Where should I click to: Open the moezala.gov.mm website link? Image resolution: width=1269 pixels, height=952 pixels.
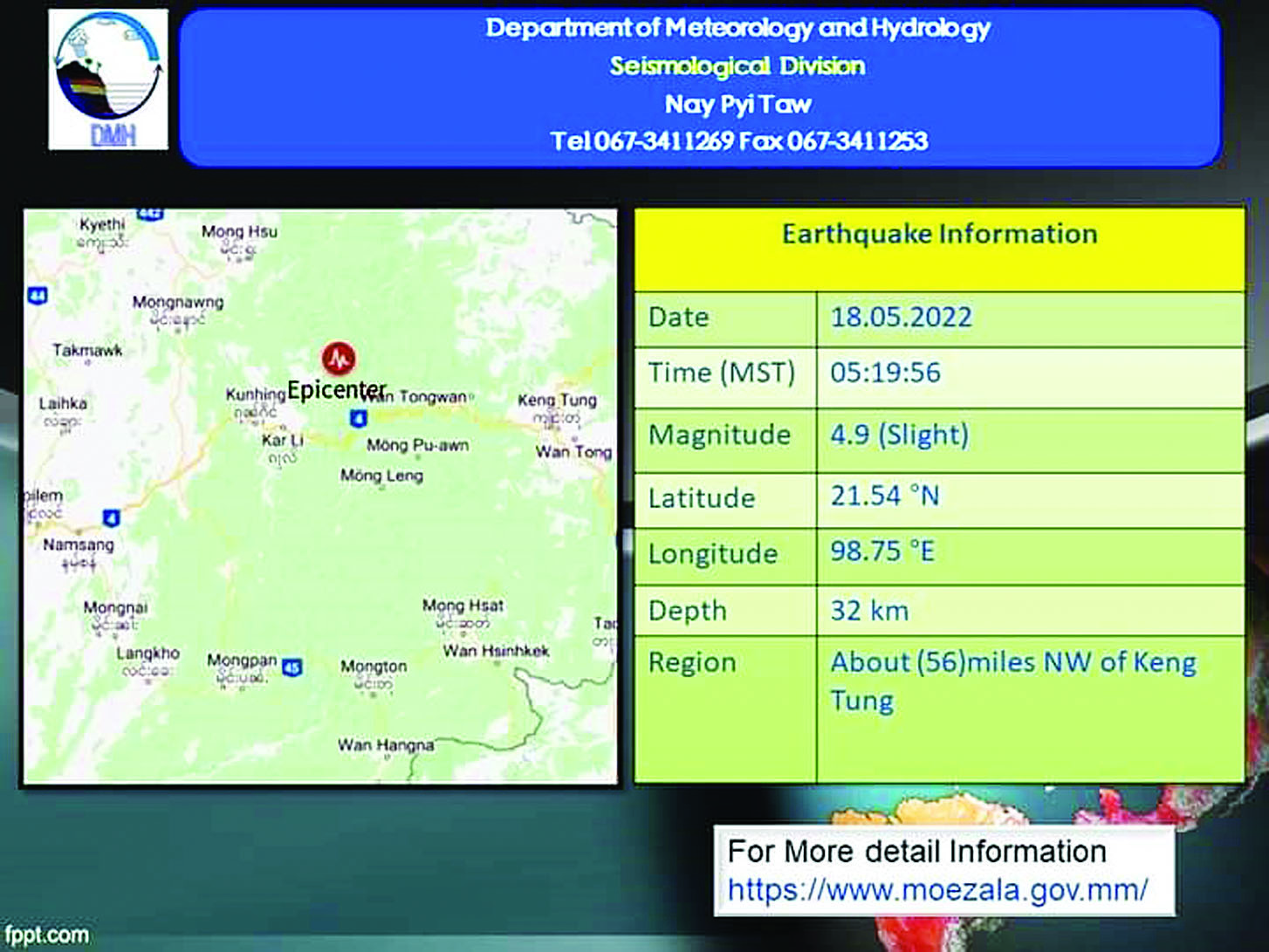937,890
